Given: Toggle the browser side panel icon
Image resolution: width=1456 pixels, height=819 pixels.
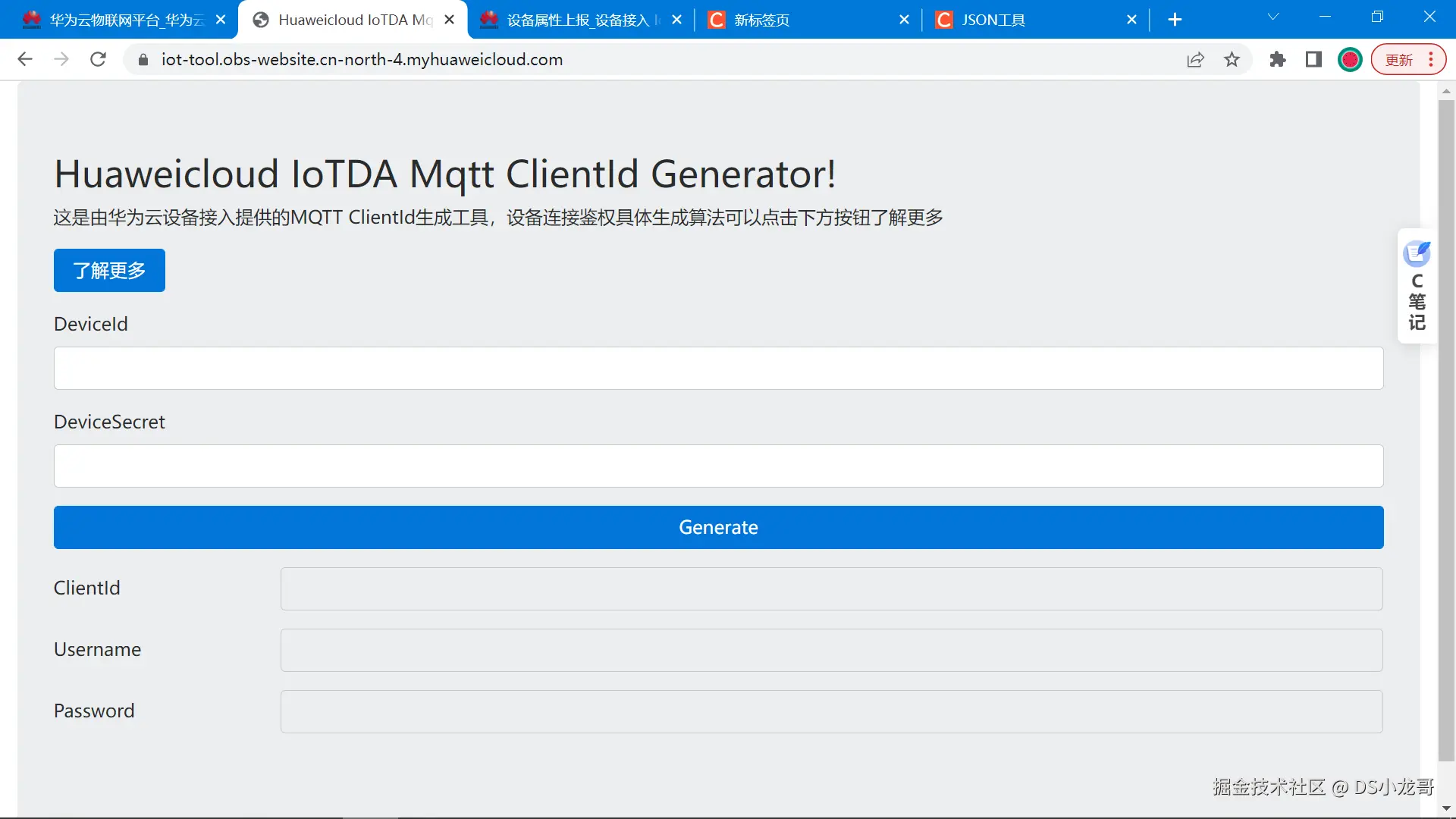Looking at the screenshot, I should (1313, 60).
